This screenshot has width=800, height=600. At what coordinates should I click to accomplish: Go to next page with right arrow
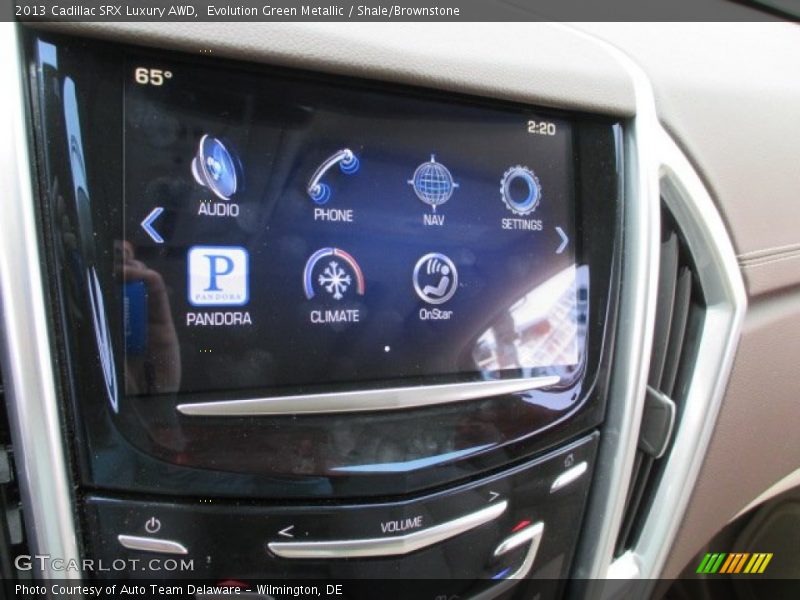tap(562, 240)
